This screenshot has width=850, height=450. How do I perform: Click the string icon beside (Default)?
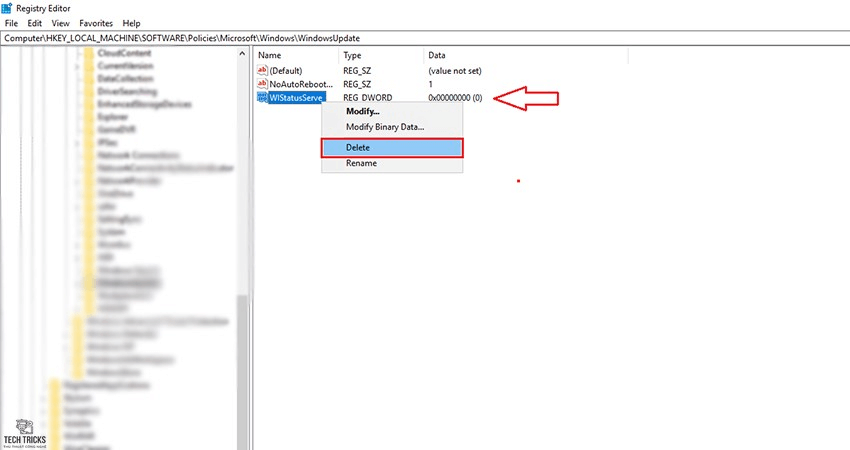[262, 70]
